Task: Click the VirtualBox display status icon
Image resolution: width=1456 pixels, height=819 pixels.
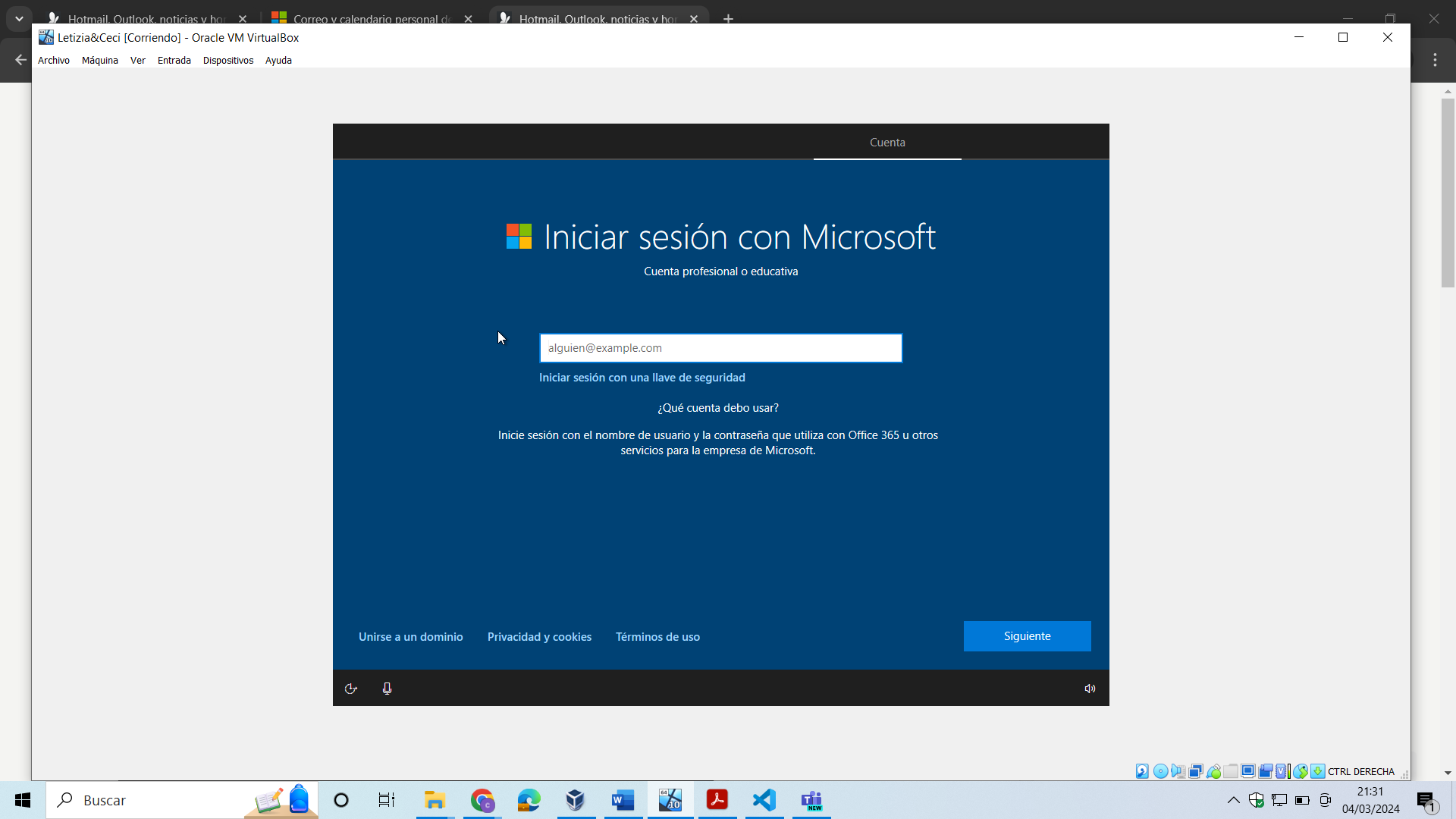Action: 1248,771
